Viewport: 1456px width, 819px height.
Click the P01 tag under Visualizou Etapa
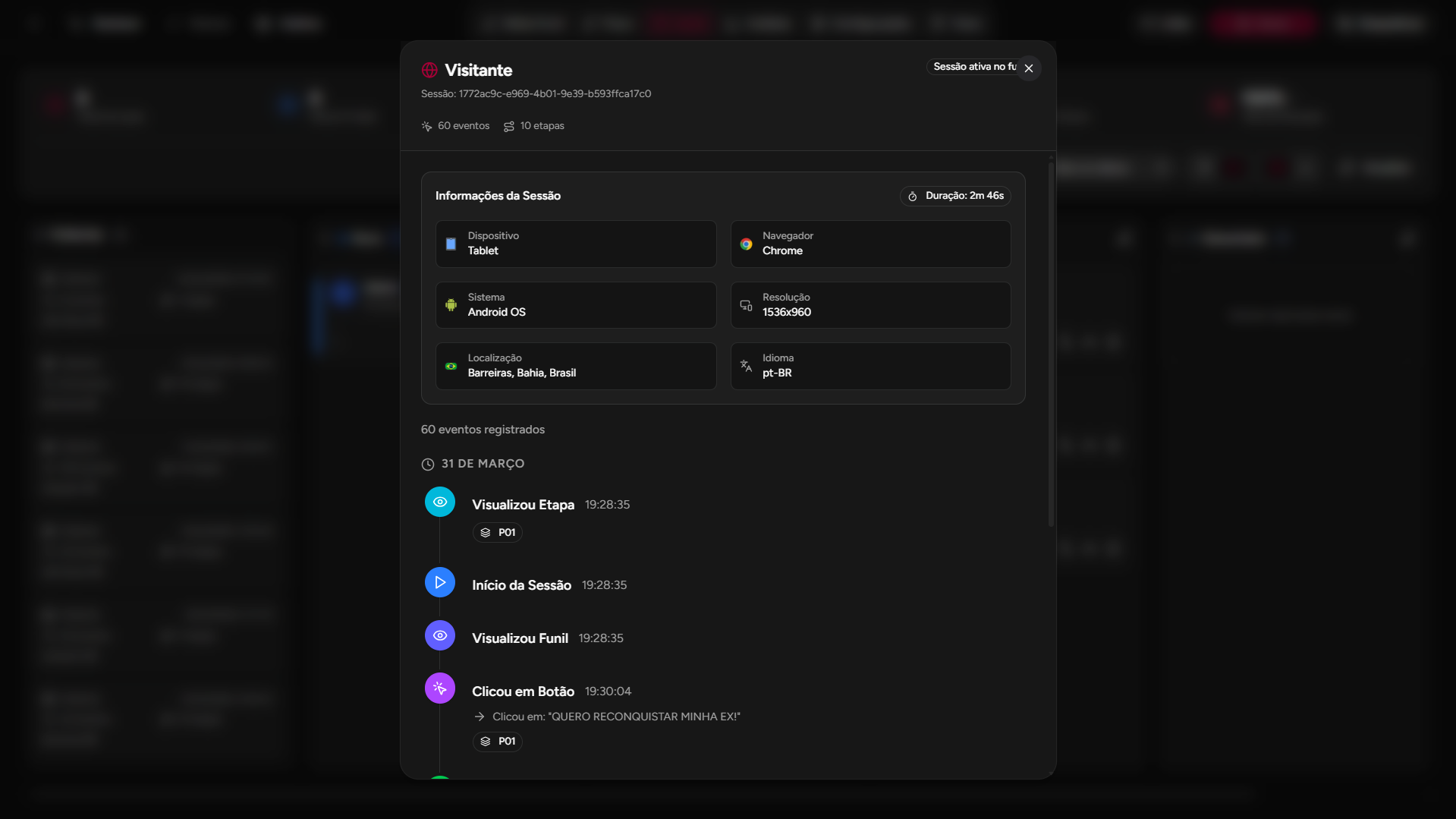[x=498, y=533]
